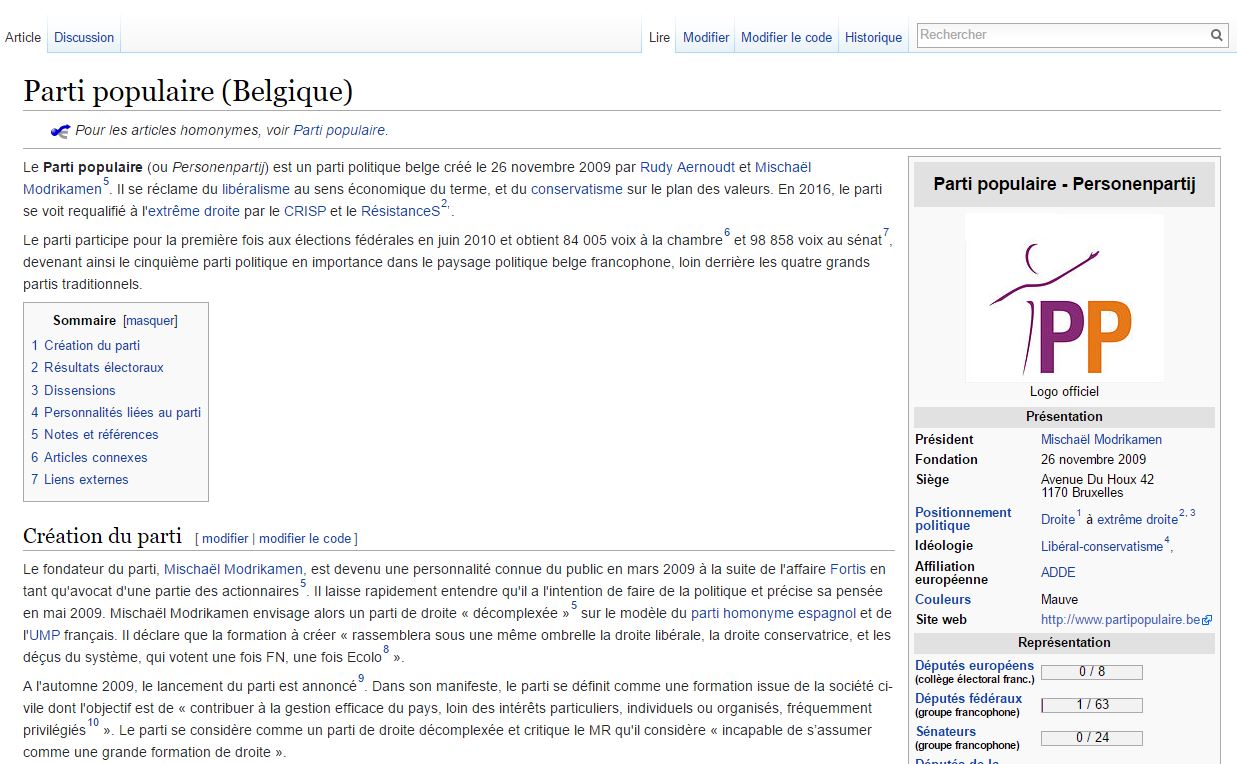
Task: Open the ADDE affiliation link
Action: (1058, 573)
